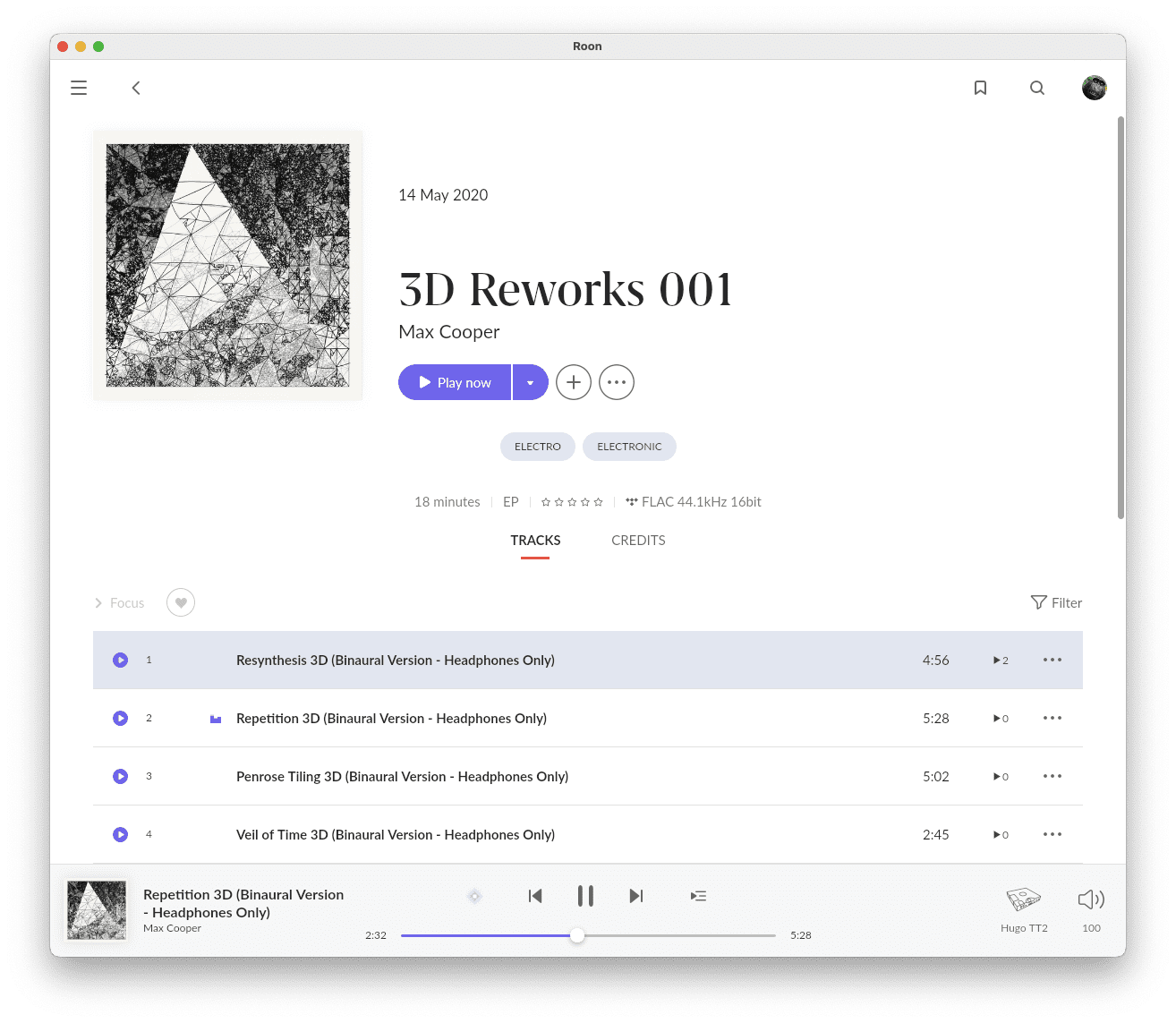The height and width of the screenshot is (1023, 1176).
Task: Open more options for Repetition 3D
Action: pyautogui.click(x=1052, y=719)
